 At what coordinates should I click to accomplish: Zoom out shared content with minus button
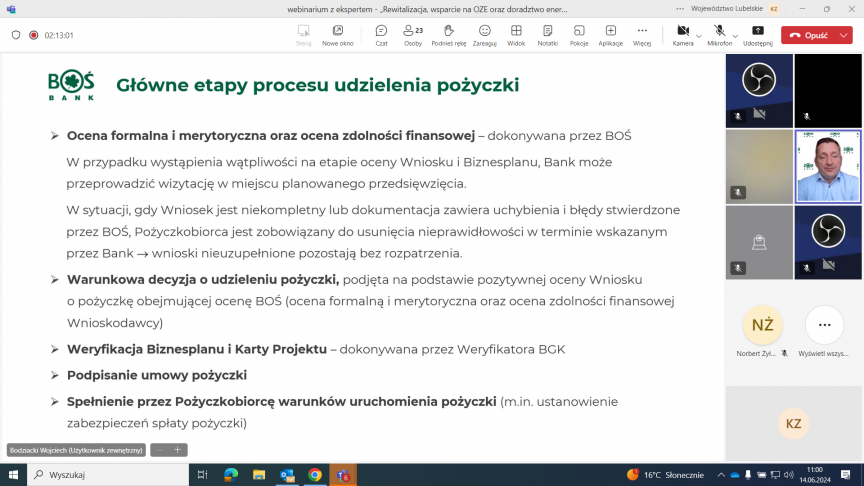pyautogui.click(x=160, y=450)
